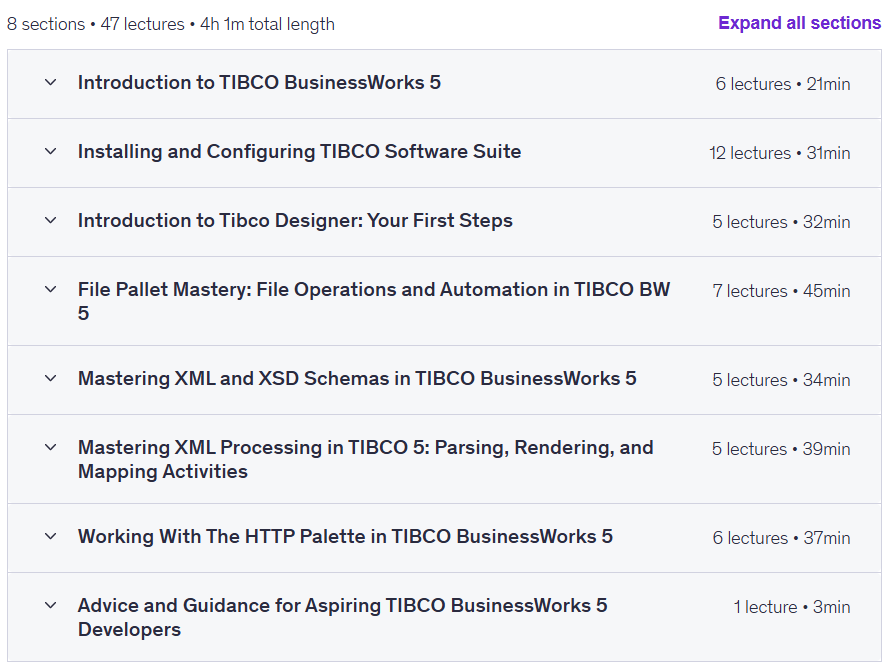Select Mastering XML Processing in TIBCO 5 title
888x669 pixels.
tap(366, 459)
